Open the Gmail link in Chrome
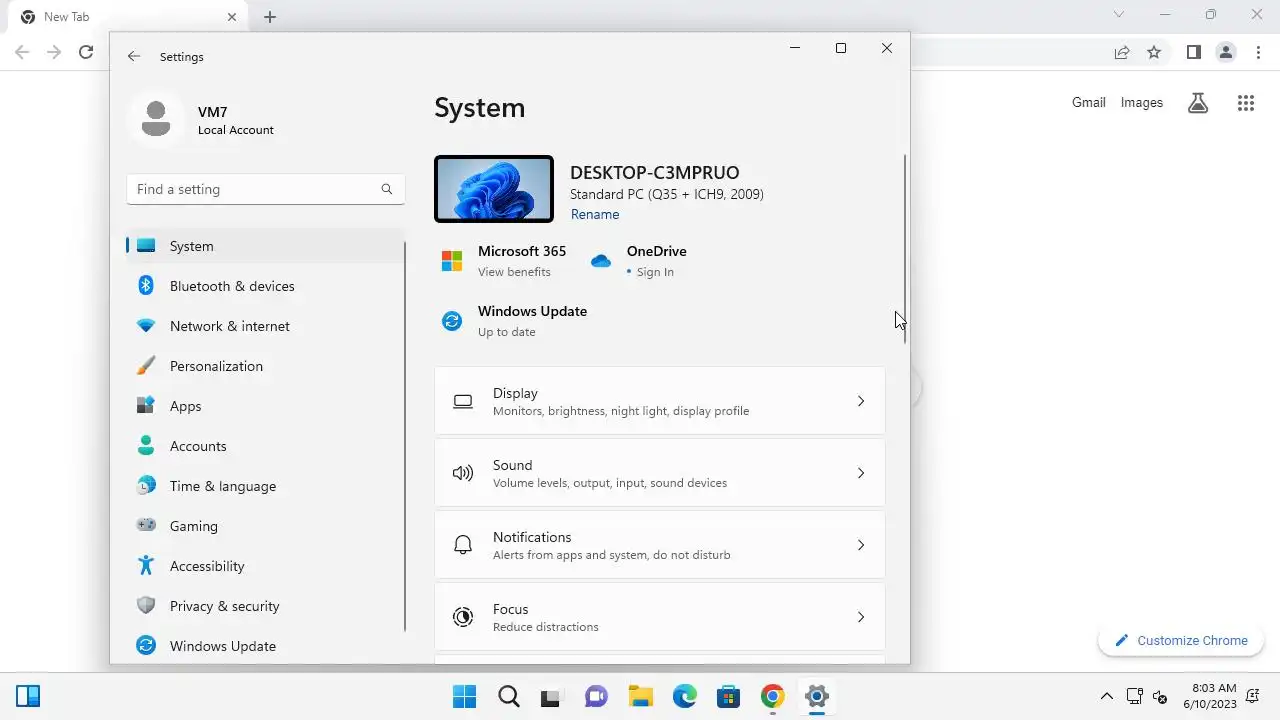 point(1089,102)
